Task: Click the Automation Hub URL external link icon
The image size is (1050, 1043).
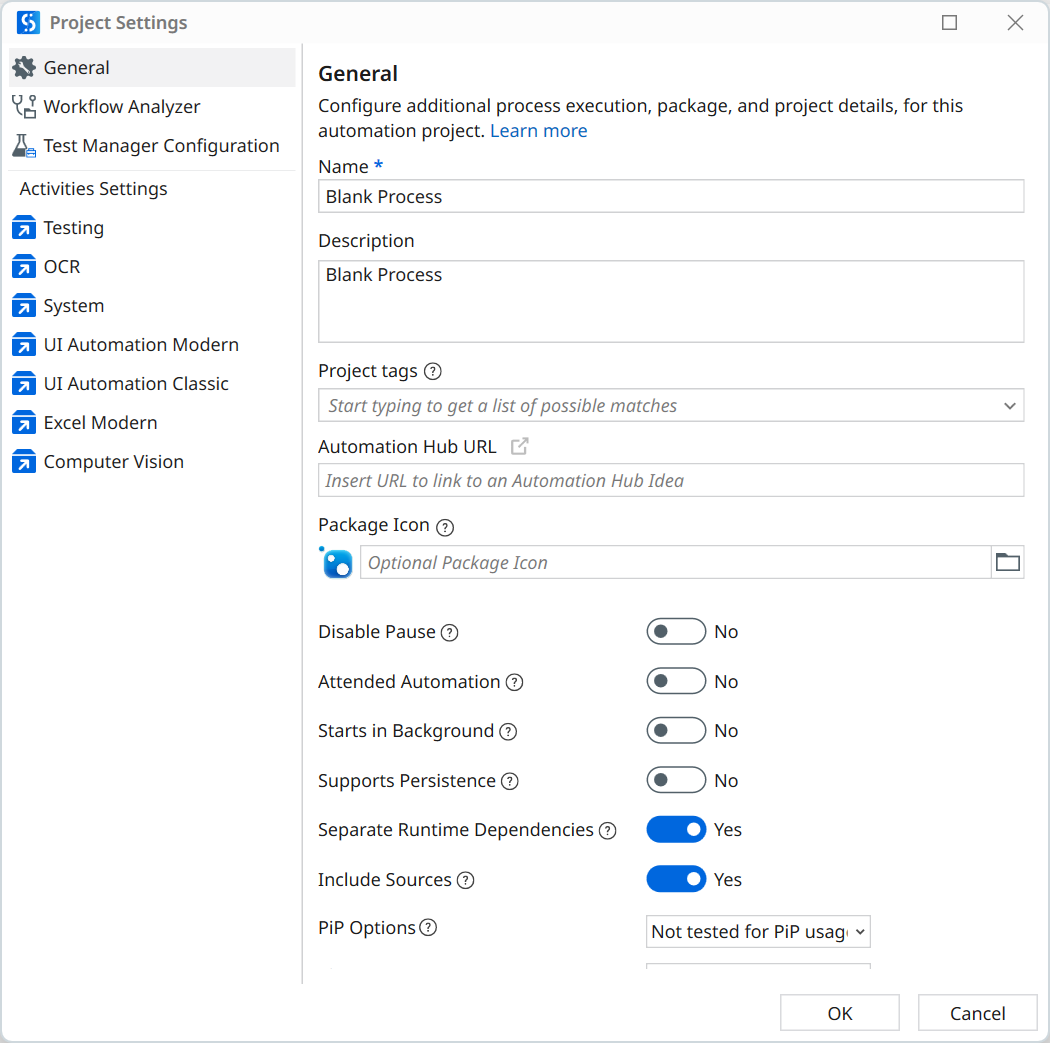Action: pos(519,447)
